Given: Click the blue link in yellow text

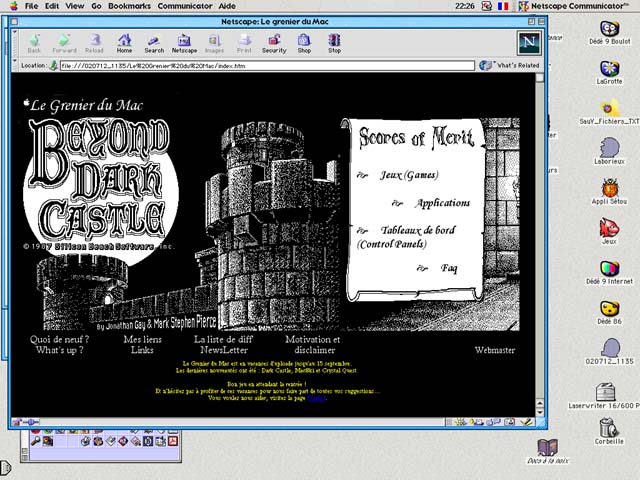Looking at the screenshot, I should pos(317,398).
